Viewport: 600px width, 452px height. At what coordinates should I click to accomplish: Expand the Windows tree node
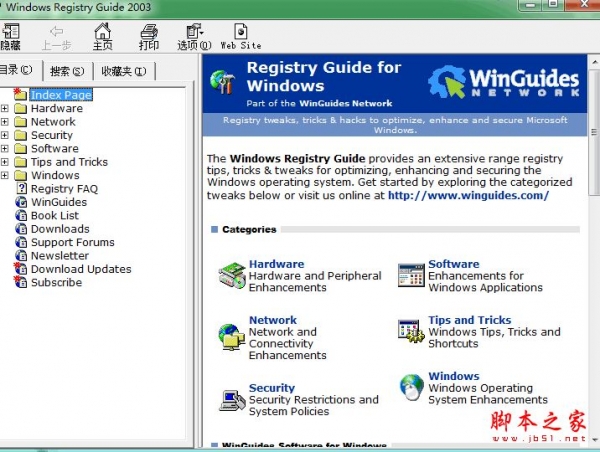pos(5,176)
